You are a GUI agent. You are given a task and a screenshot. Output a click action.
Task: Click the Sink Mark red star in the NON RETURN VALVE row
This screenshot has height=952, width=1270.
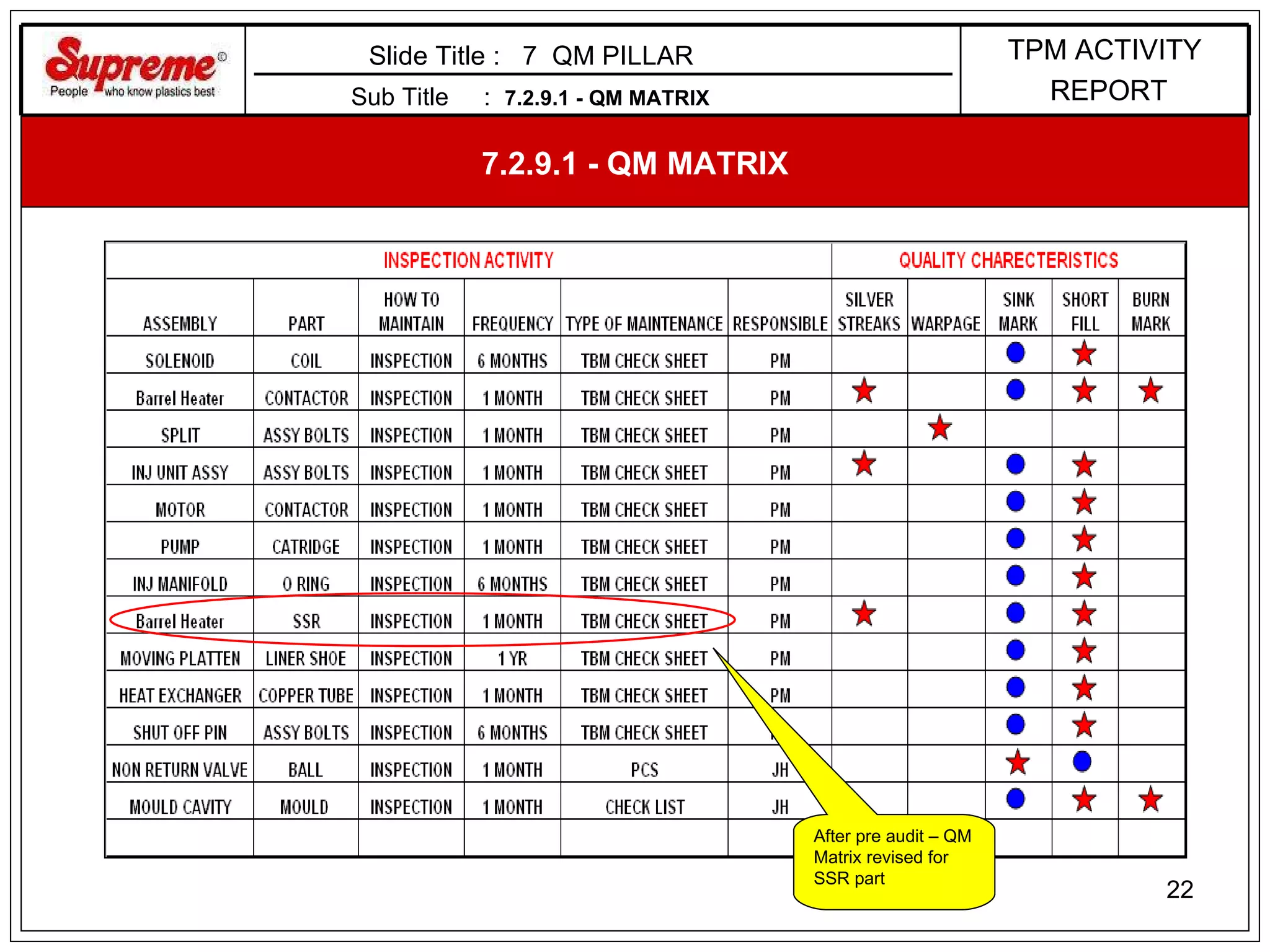(1017, 762)
